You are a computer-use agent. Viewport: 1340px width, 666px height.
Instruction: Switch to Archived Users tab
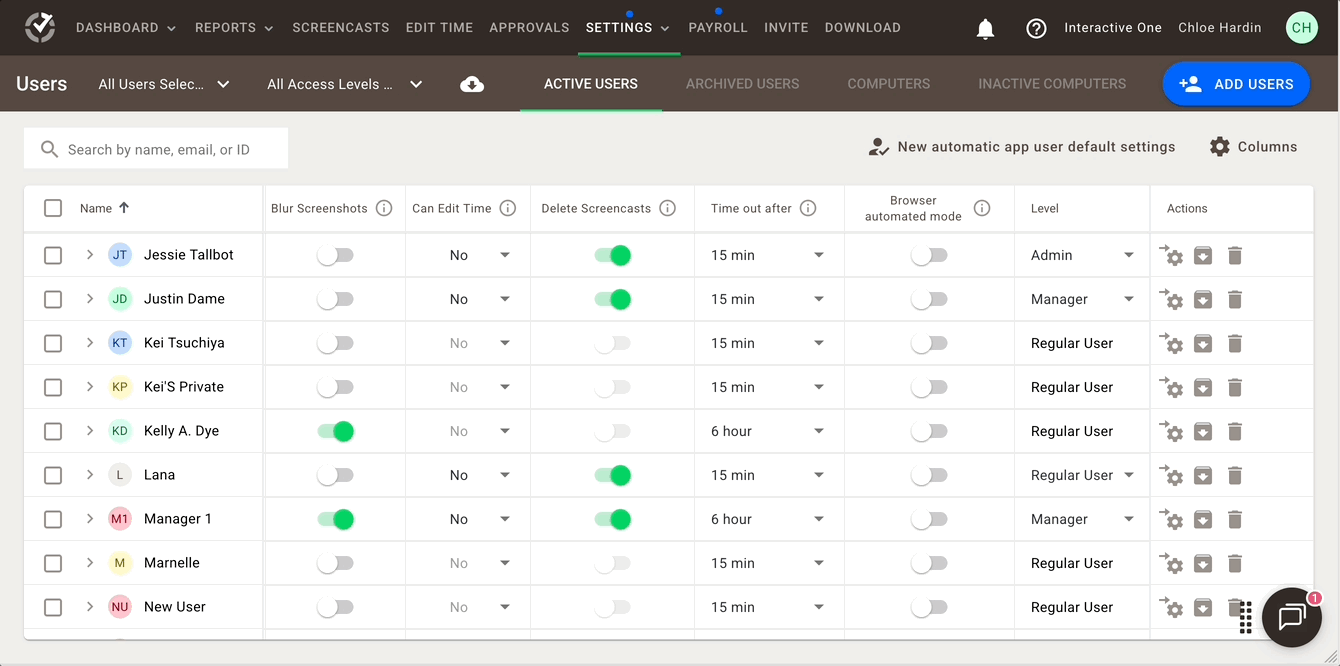pos(742,84)
